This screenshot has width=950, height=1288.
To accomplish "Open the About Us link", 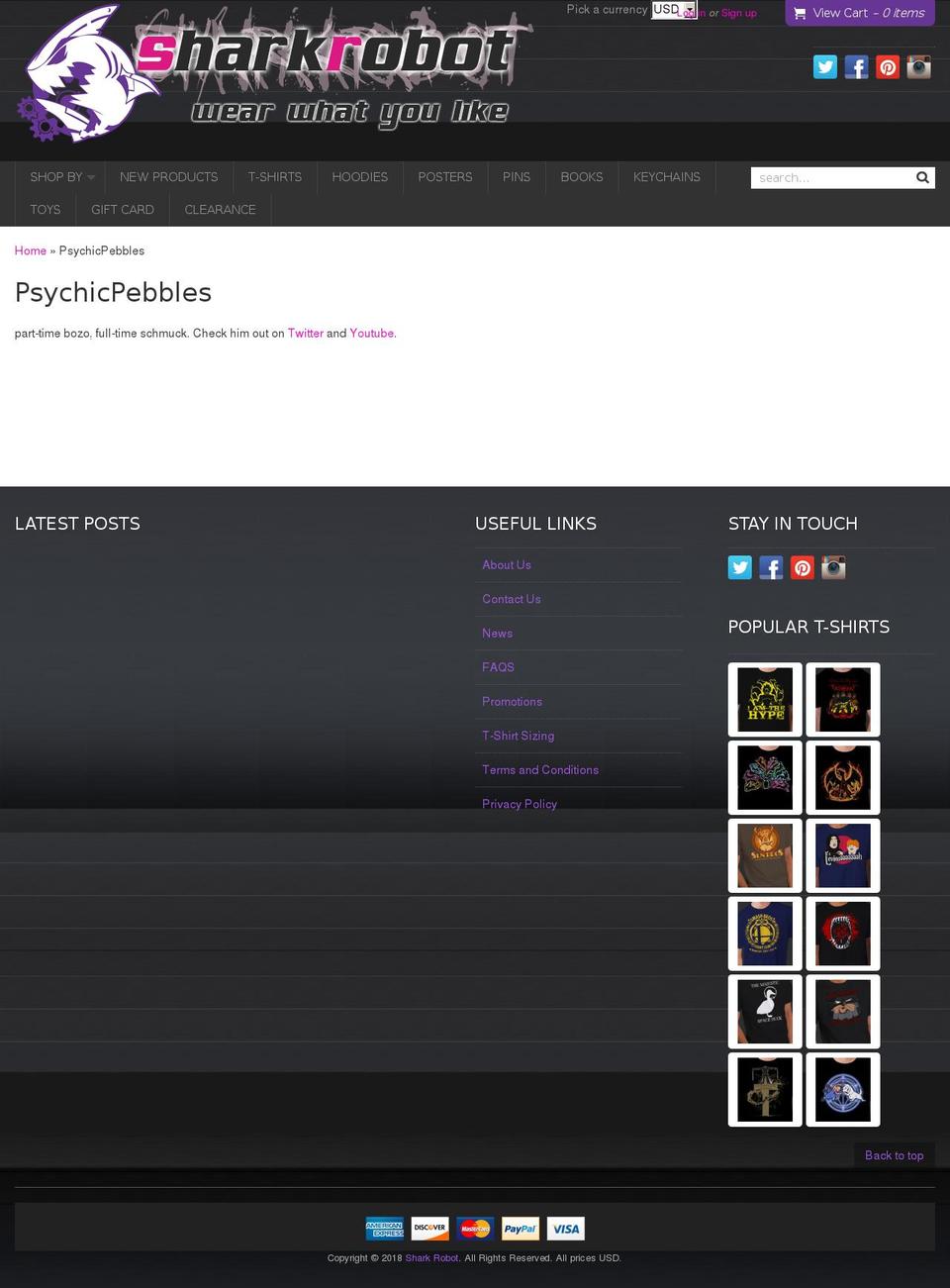I will tap(507, 565).
